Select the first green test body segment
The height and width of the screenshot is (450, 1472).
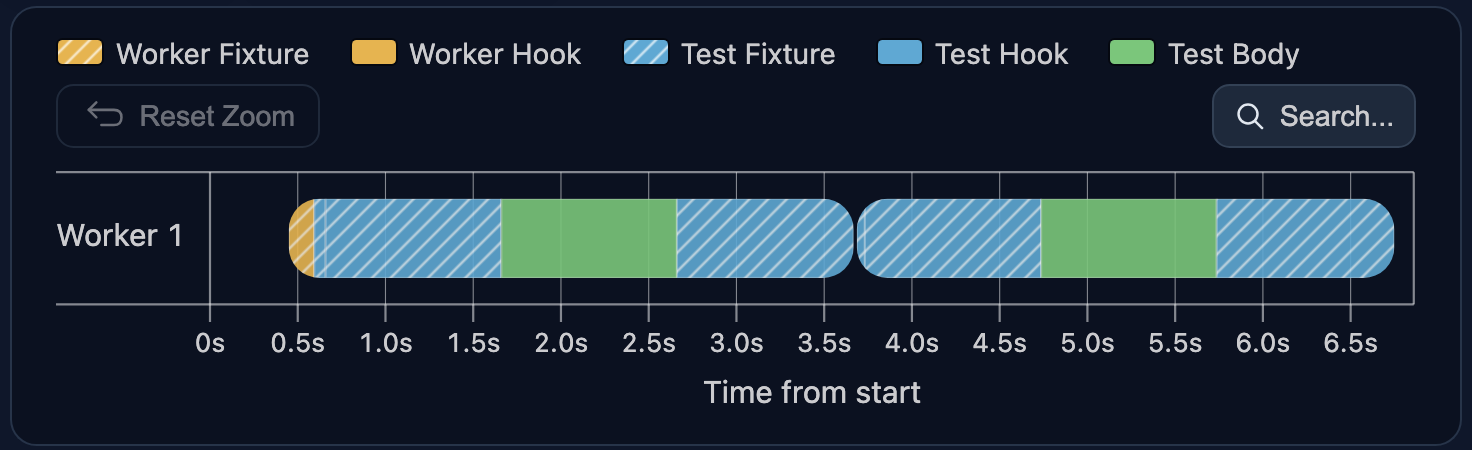pyautogui.click(x=589, y=238)
